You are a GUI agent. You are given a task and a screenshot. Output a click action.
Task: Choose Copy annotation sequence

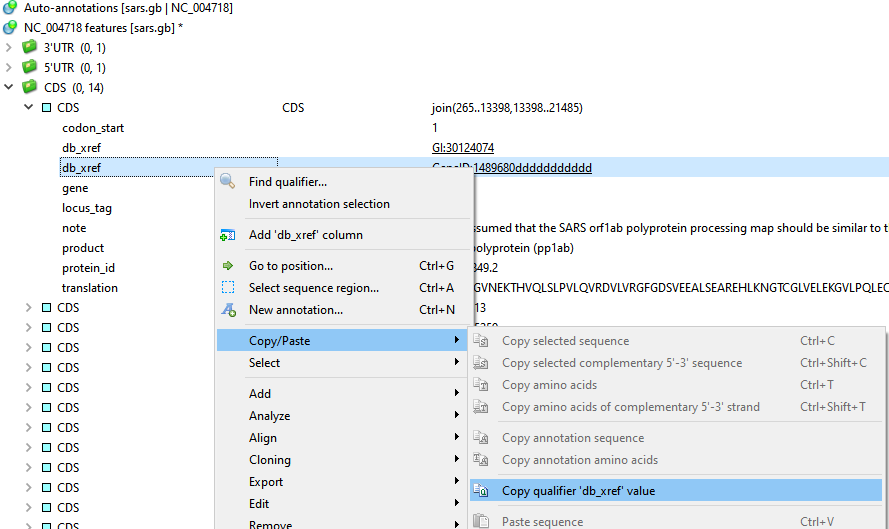(676, 438)
